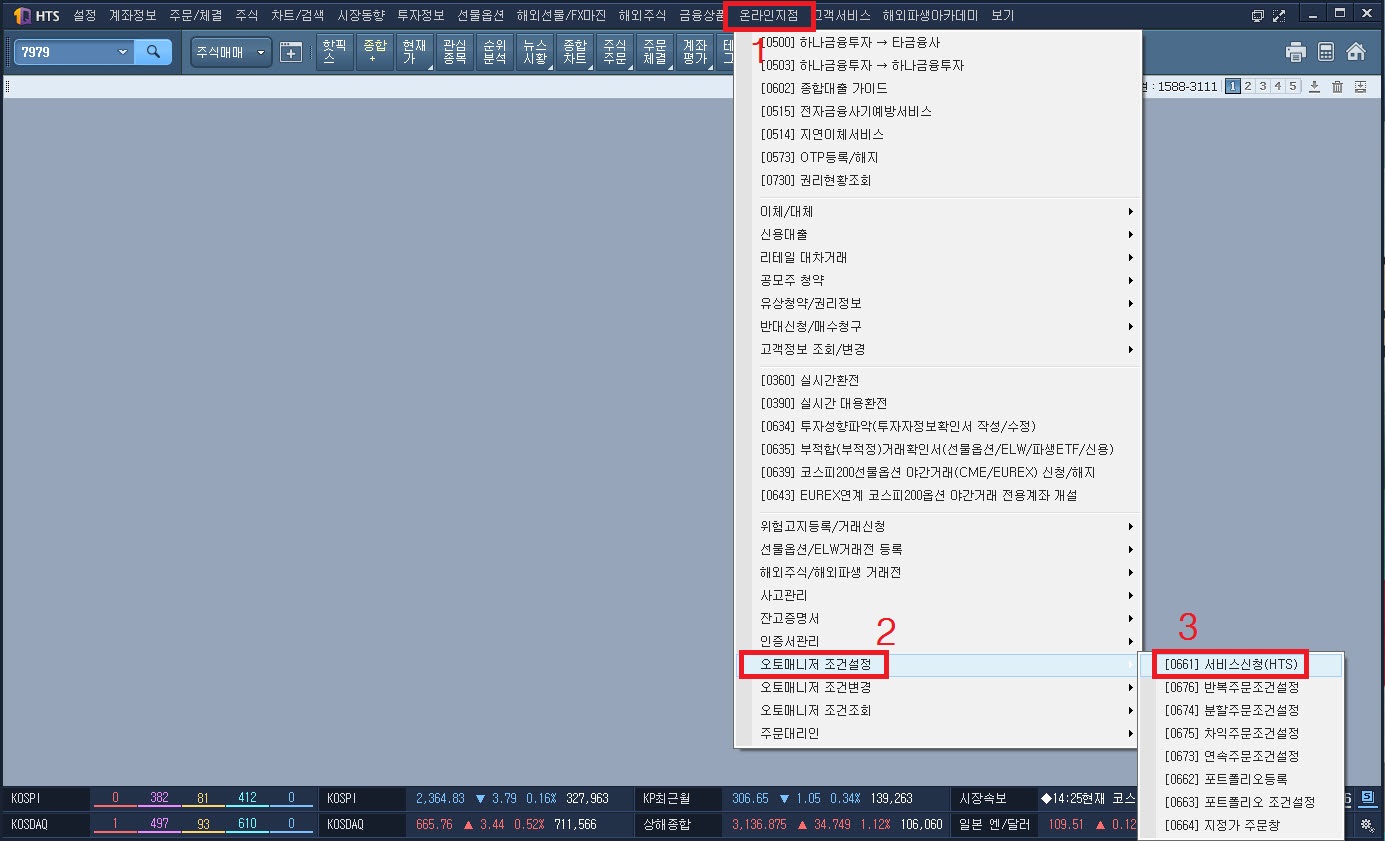This screenshot has width=1385, height=841.
Task: Click the search magnifier icon next to 7979
Action: coord(153,52)
